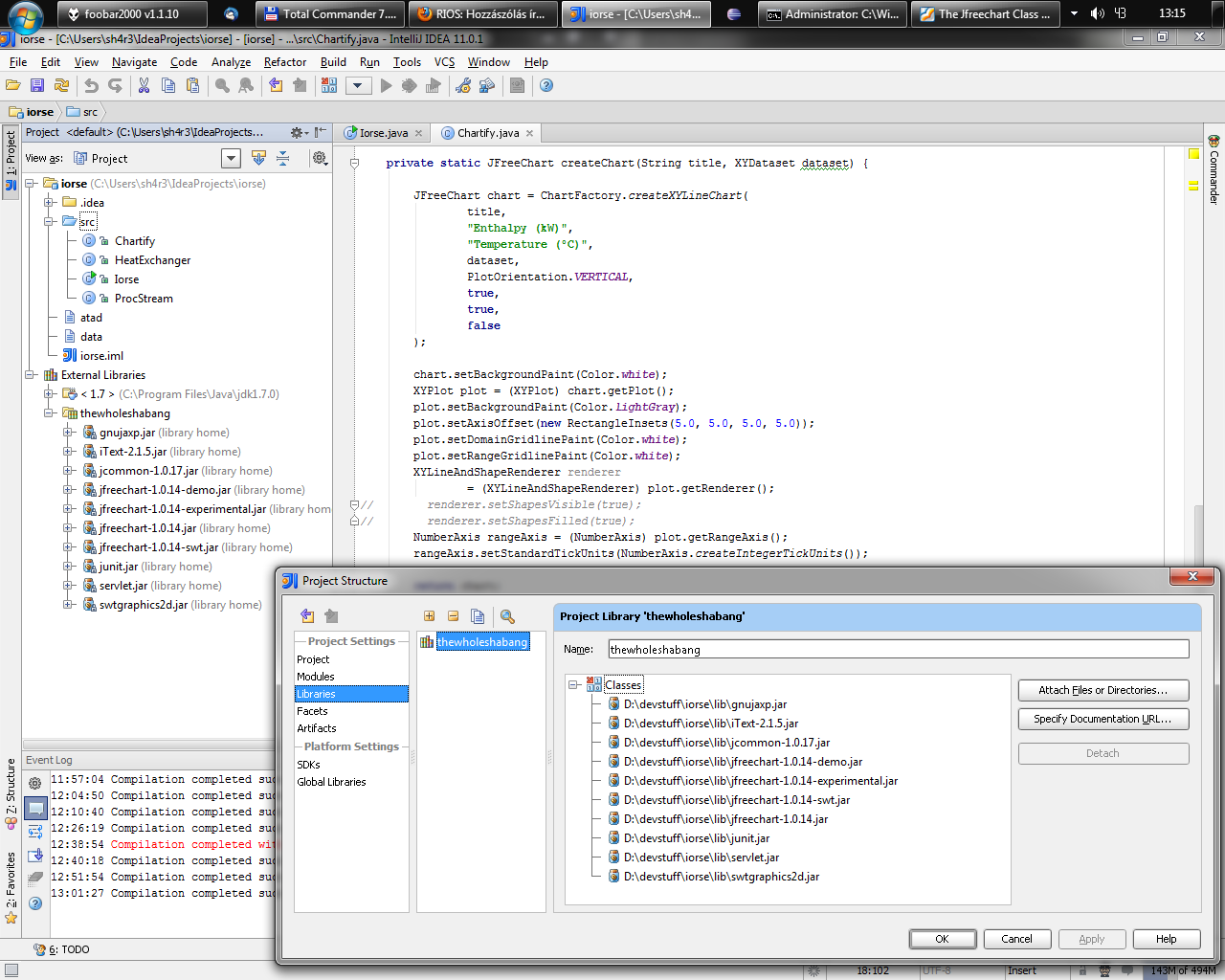Click the Undo toolbar icon
Screen dimensions: 1225x980
click(91, 85)
